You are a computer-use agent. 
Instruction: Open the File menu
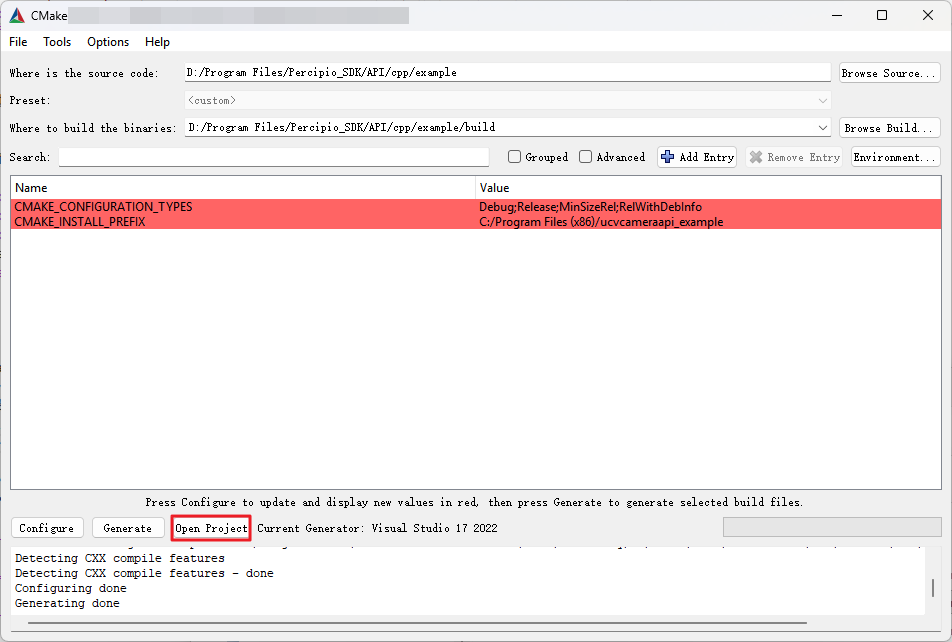pyautogui.click(x=18, y=42)
